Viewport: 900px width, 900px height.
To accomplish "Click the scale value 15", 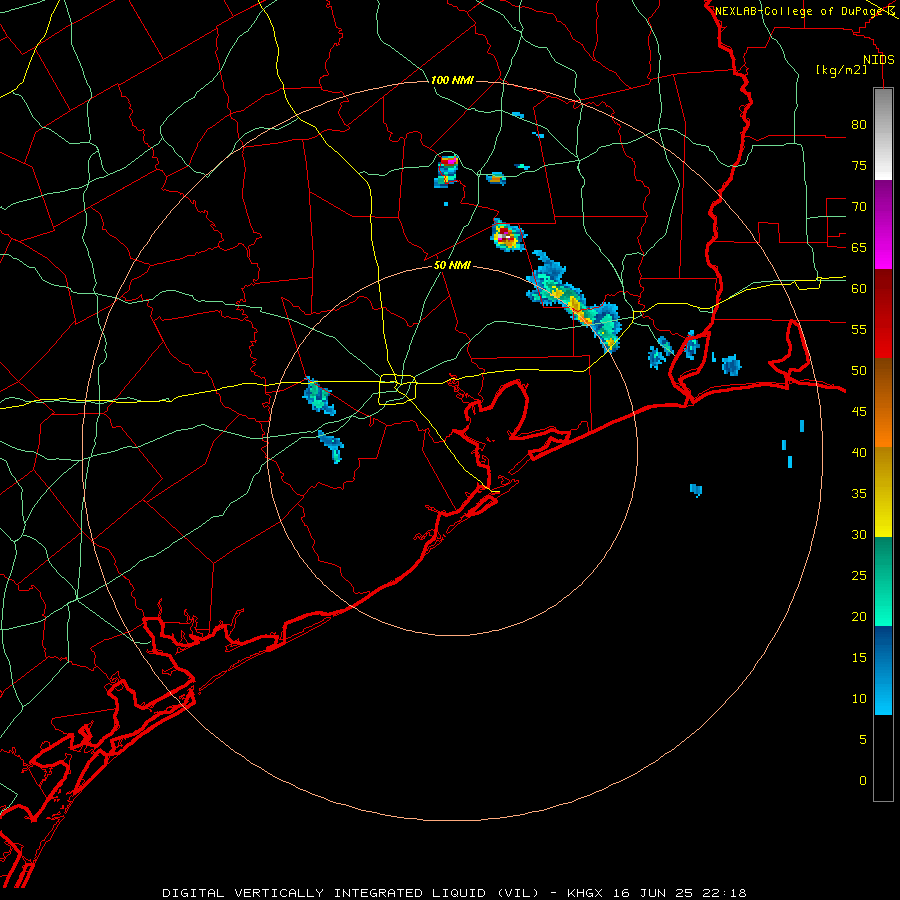I will 859,657.
